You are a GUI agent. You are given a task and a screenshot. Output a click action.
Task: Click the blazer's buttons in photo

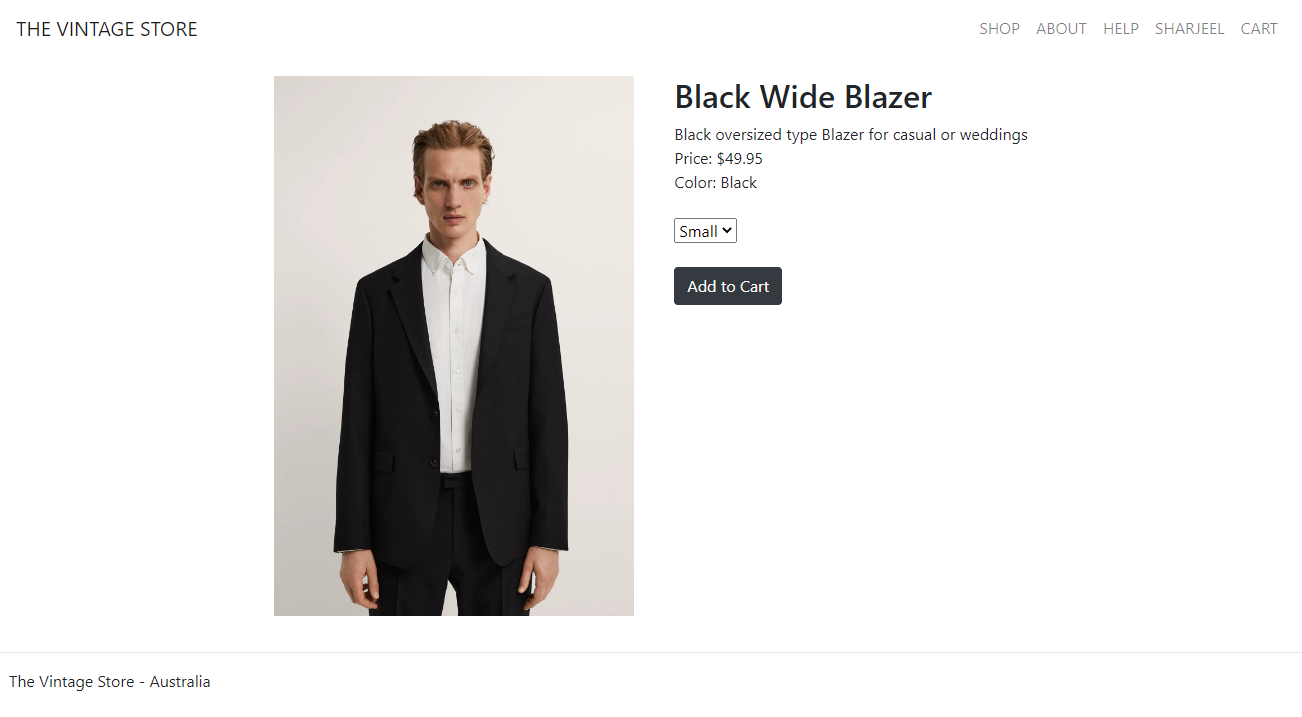point(436,436)
